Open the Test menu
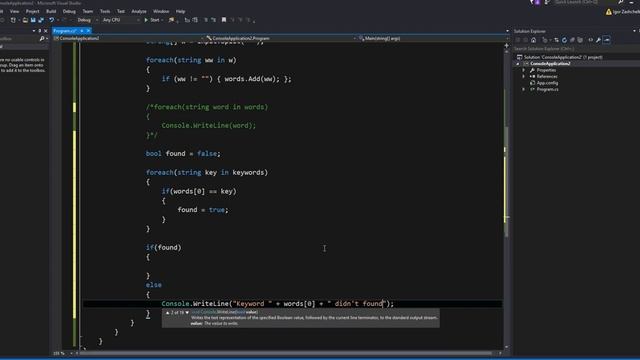Viewport: 640px width, 360px height. pyautogui.click(x=121, y=11)
